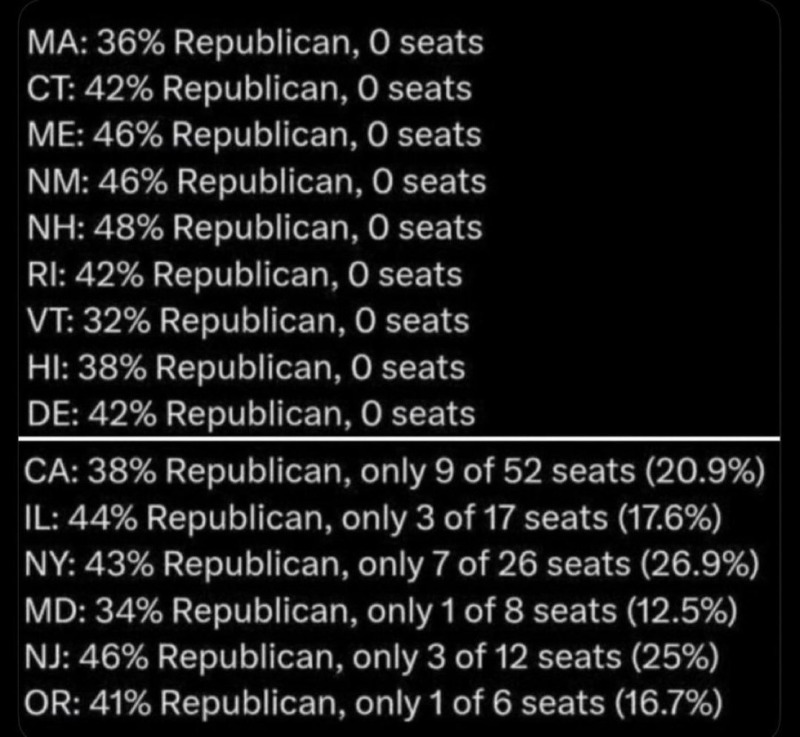Select the CT: 42% Republican line
800x737 pixels.
pos(249,89)
